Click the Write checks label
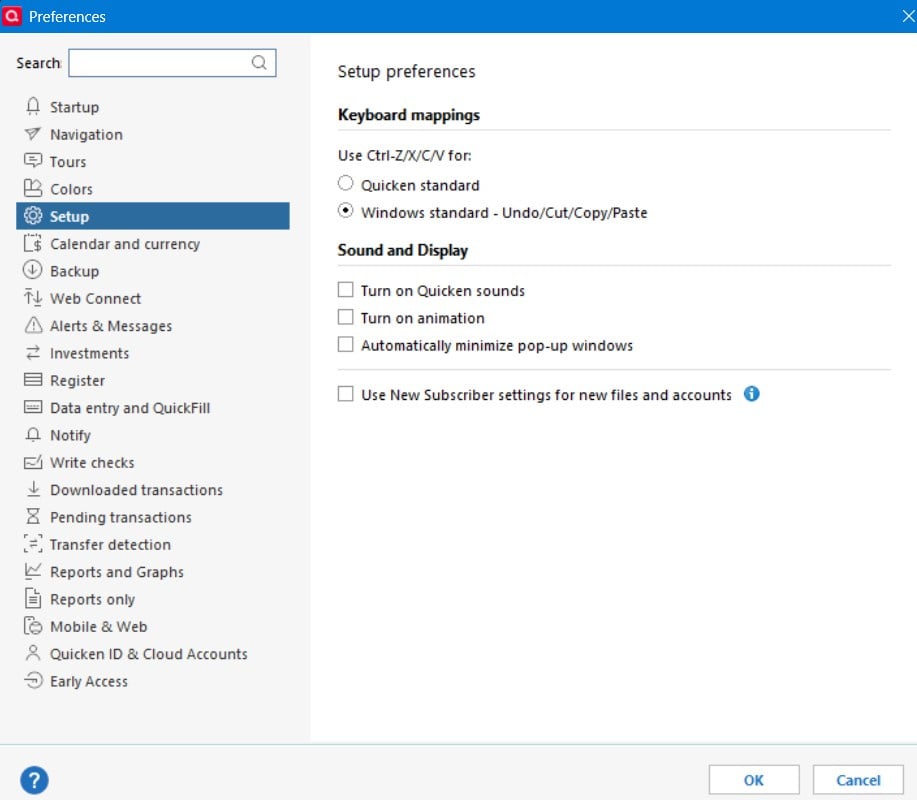 point(92,463)
